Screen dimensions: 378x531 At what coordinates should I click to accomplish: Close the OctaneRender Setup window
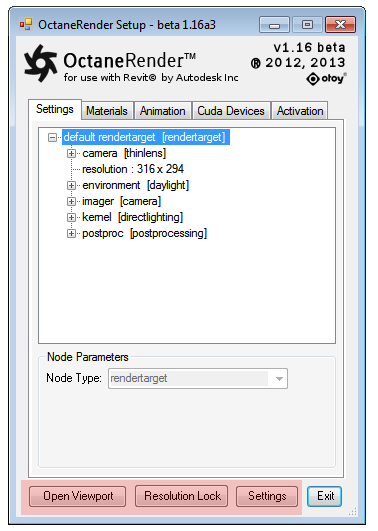[x=340, y=25]
